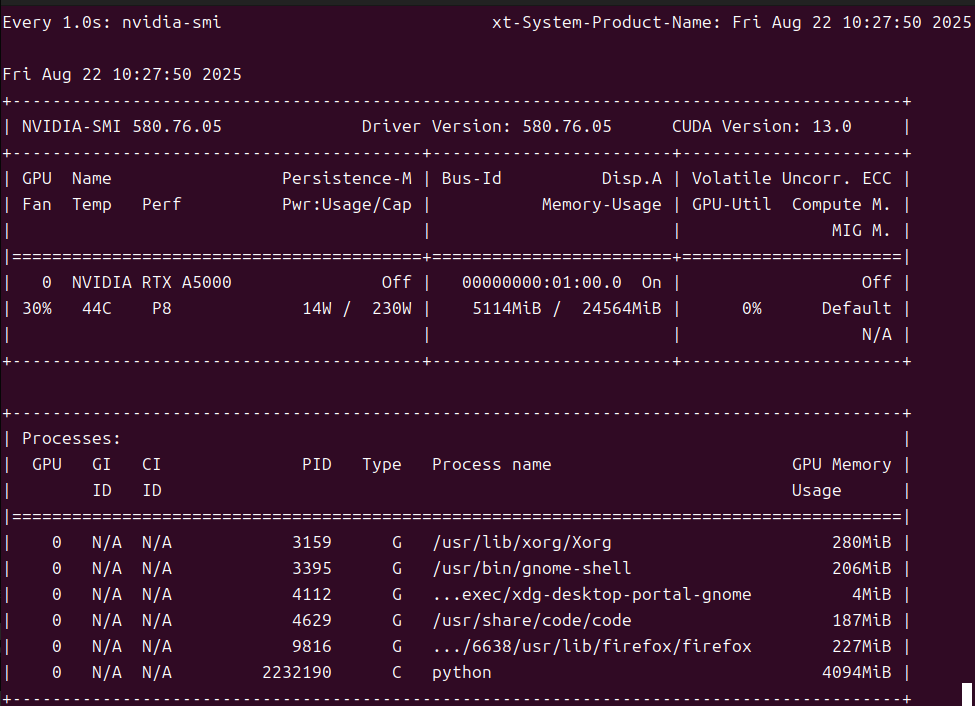Image resolution: width=975 pixels, height=706 pixels.
Task: Click memory usage '206MiB' for gnome-shell
Action: [861, 569]
